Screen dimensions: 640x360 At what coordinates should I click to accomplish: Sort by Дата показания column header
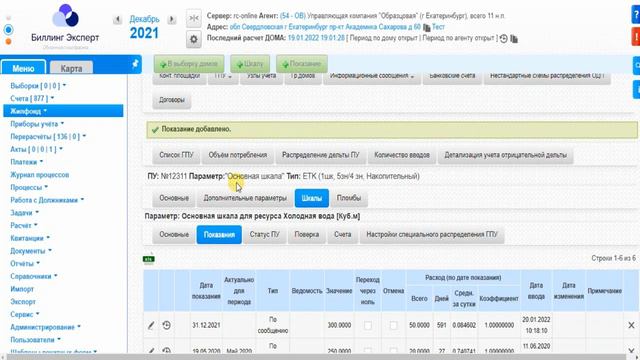(206, 291)
